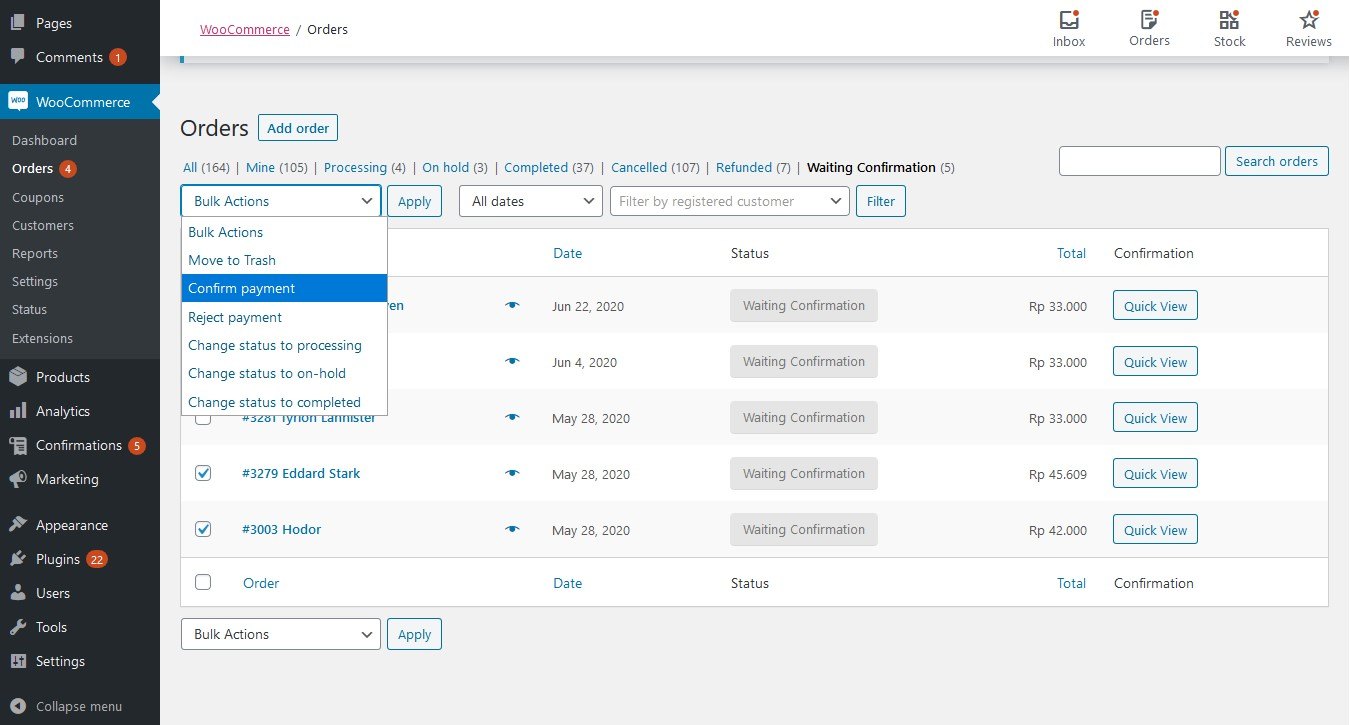Open the Orders activity panel icon

[1149, 20]
